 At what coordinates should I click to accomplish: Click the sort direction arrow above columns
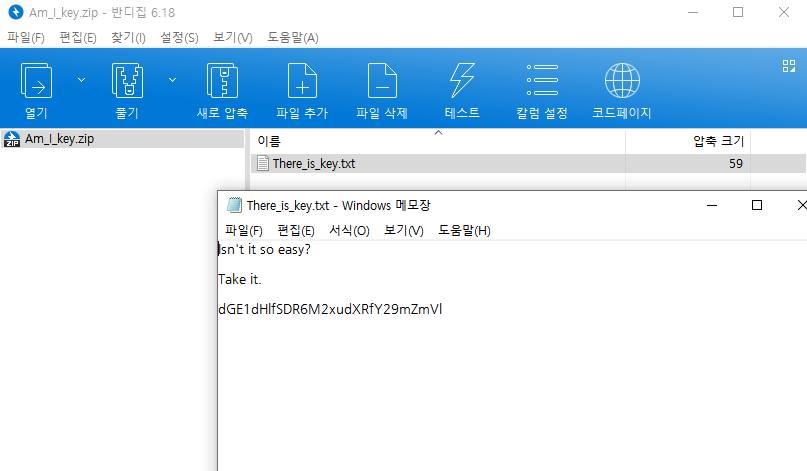[x=438, y=133]
